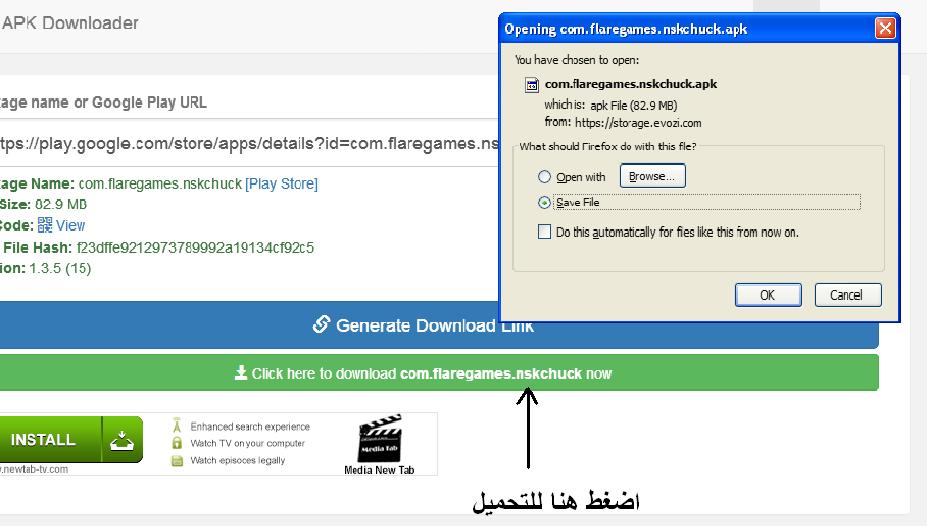Click the chain link icon on Generate Download Link
This screenshot has width=927, height=527.
[x=321, y=325]
